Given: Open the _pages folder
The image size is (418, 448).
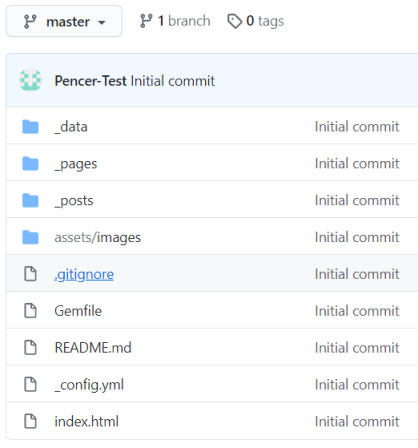Looking at the screenshot, I should (x=76, y=164).
